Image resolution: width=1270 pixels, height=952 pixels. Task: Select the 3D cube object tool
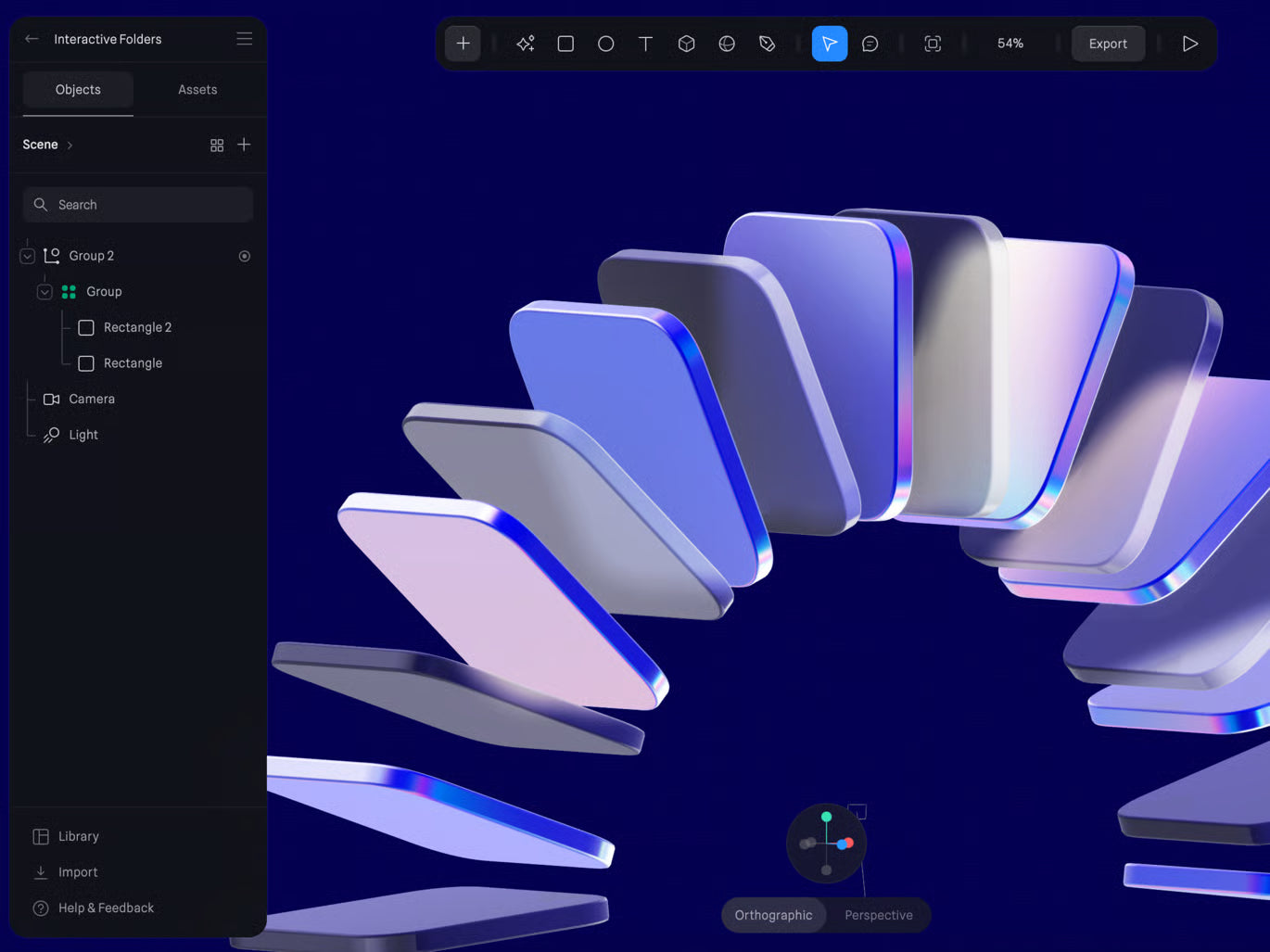pyautogui.click(x=686, y=44)
